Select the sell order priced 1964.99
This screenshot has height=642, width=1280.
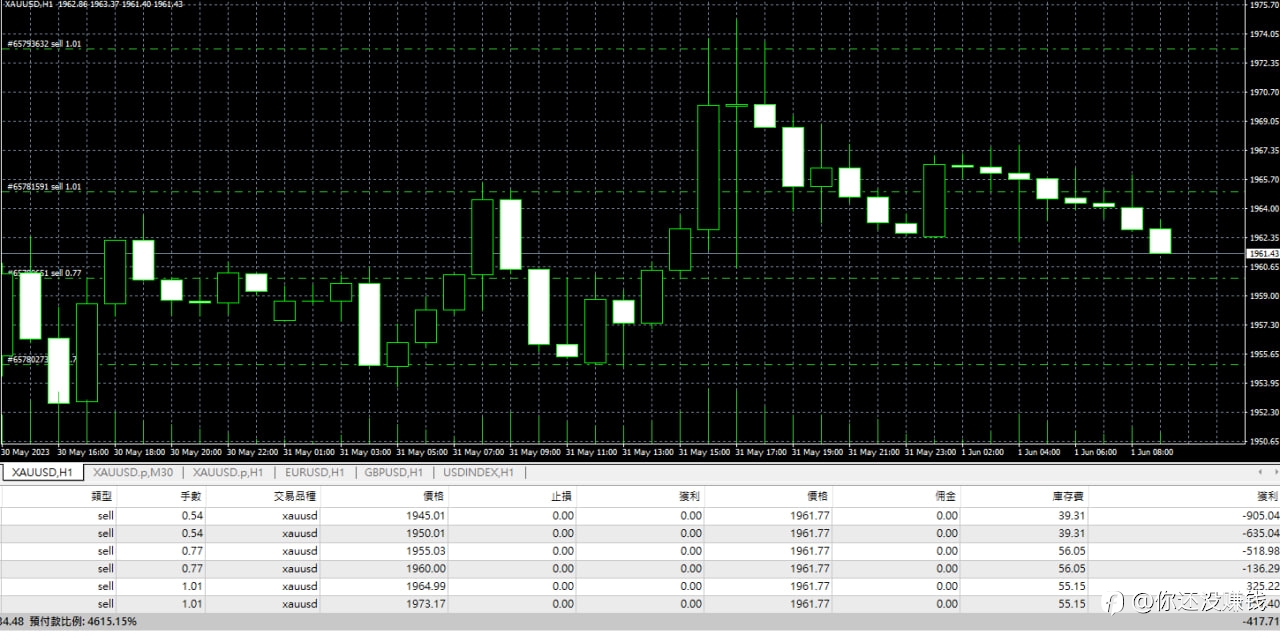(x=640, y=586)
